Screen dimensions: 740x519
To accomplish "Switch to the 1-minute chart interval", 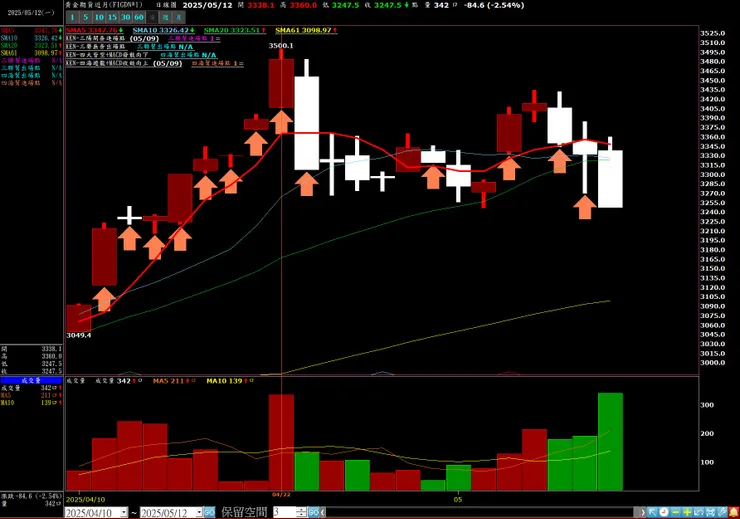I will [72, 17].
